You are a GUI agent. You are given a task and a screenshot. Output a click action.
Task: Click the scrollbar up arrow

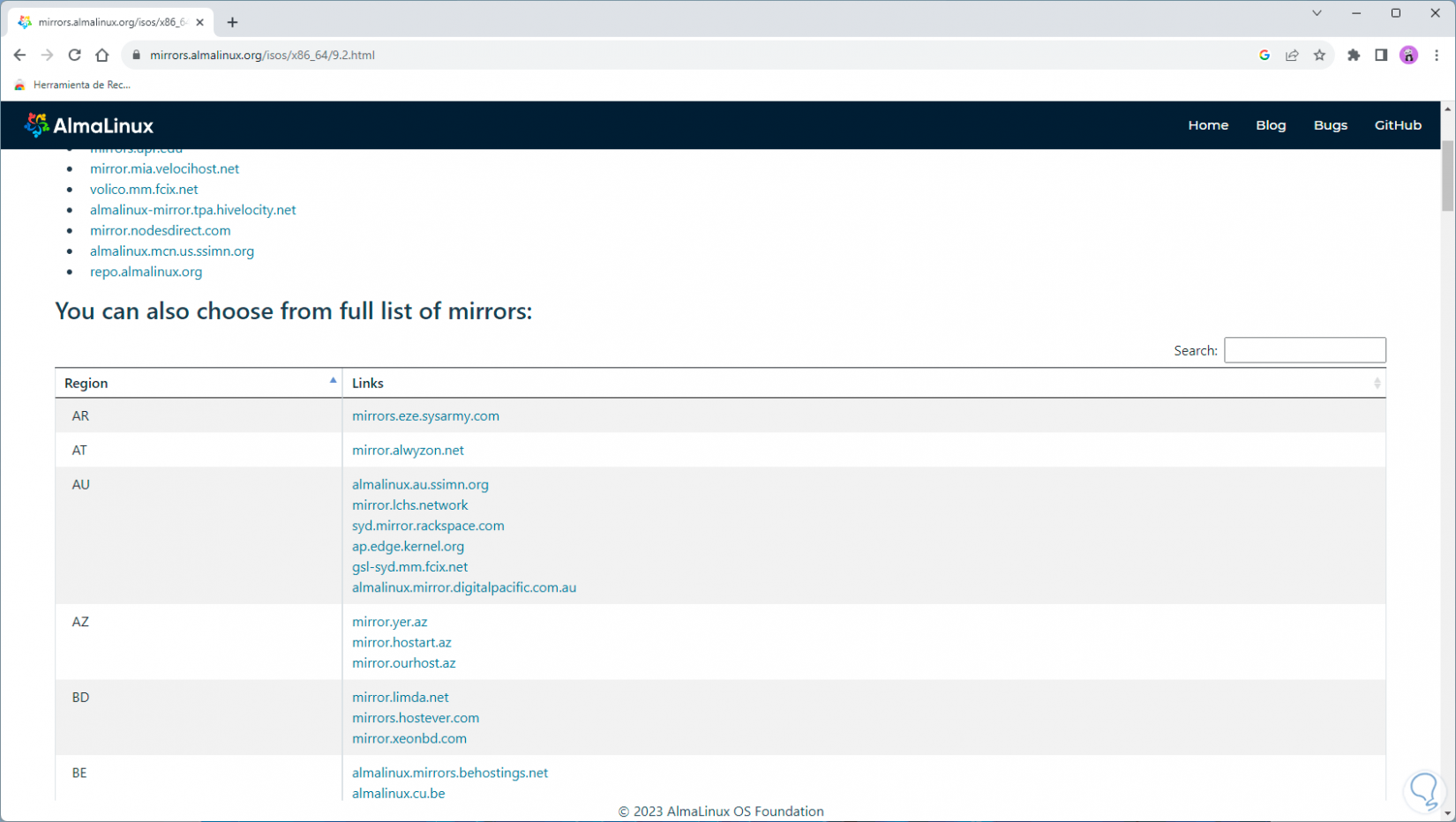pos(1447,108)
